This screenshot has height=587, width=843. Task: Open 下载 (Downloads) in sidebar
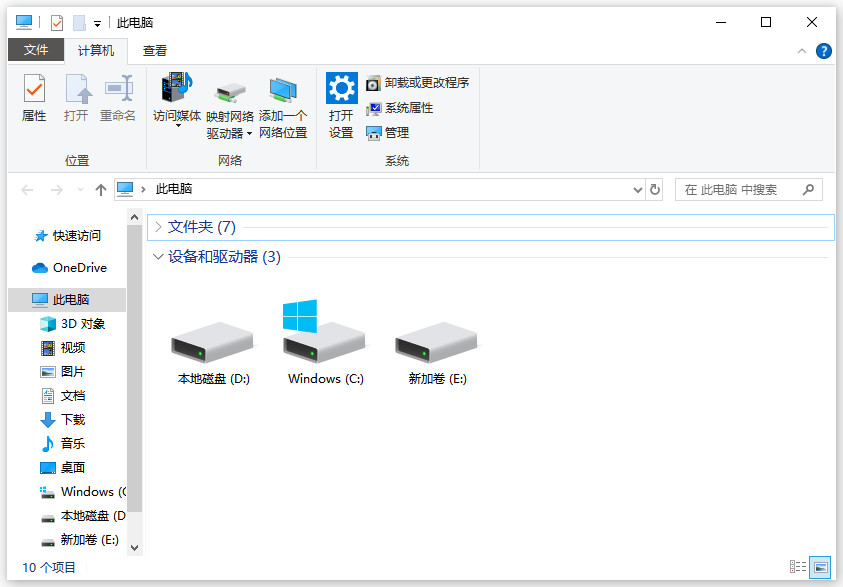tap(63, 419)
